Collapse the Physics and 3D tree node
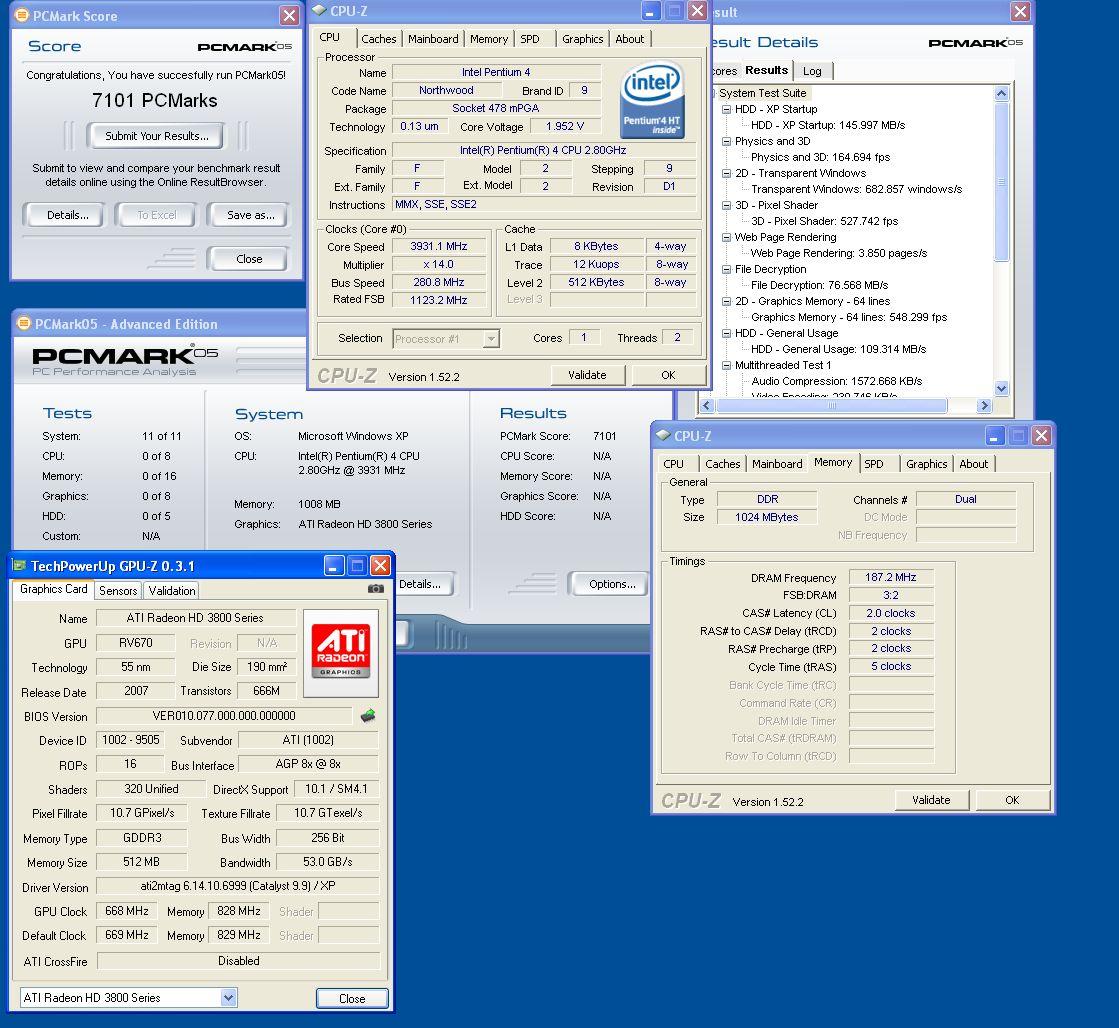 (x=726, y=141)
